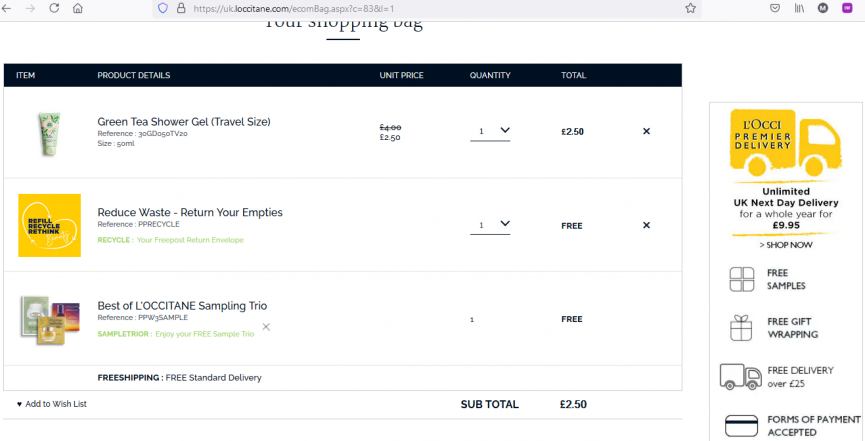Reload the page with refresh icon
865x441 pixels.
[54, 8]
